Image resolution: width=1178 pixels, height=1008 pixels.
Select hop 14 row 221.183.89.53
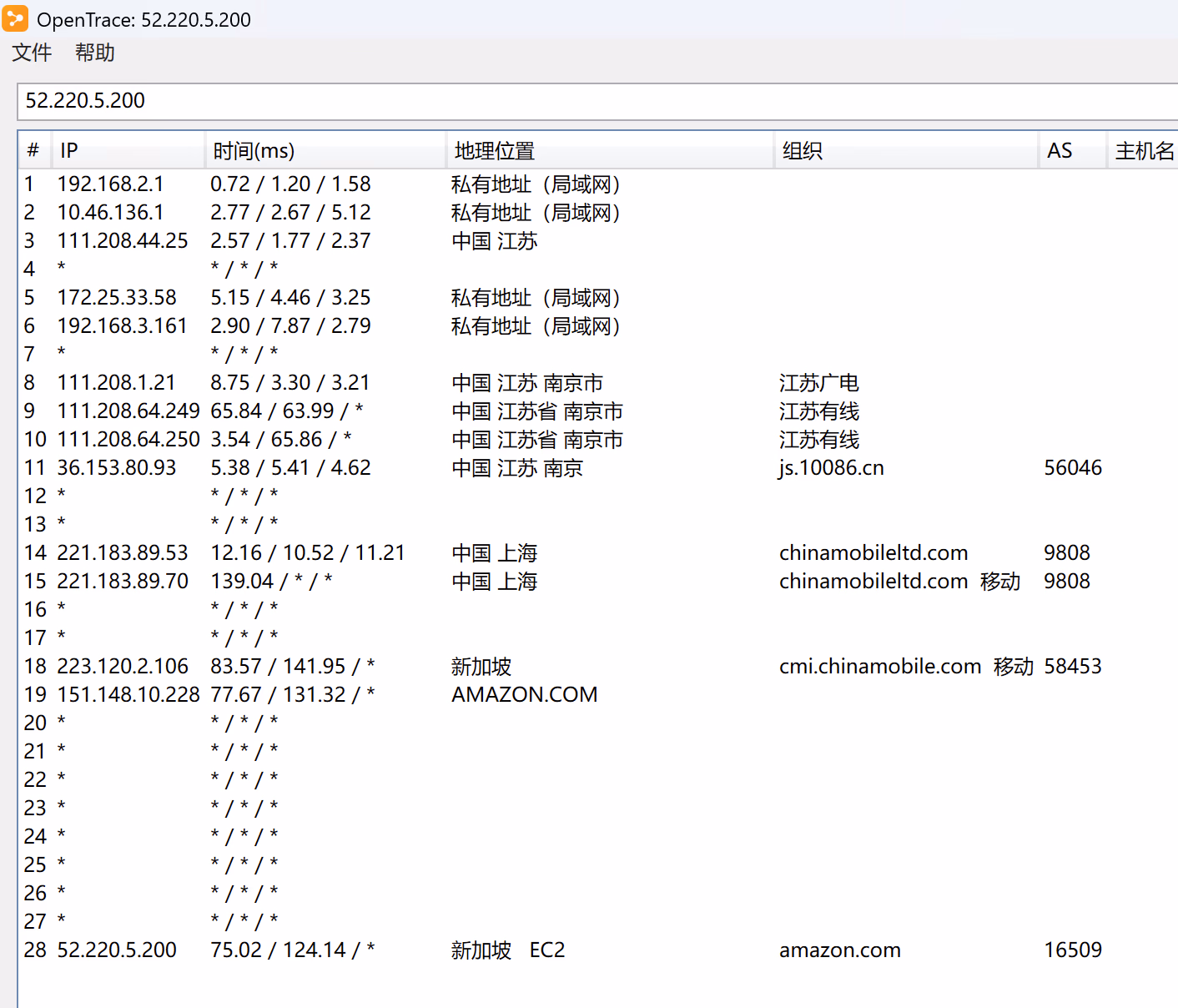pos(122,553)
